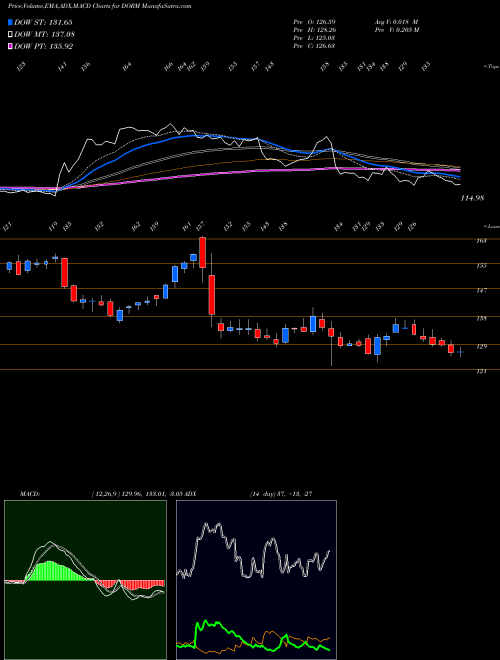Screen dimensions: 500x660
Task: Click the 'Pre C: 126.63' value
Action: (314, 46)
